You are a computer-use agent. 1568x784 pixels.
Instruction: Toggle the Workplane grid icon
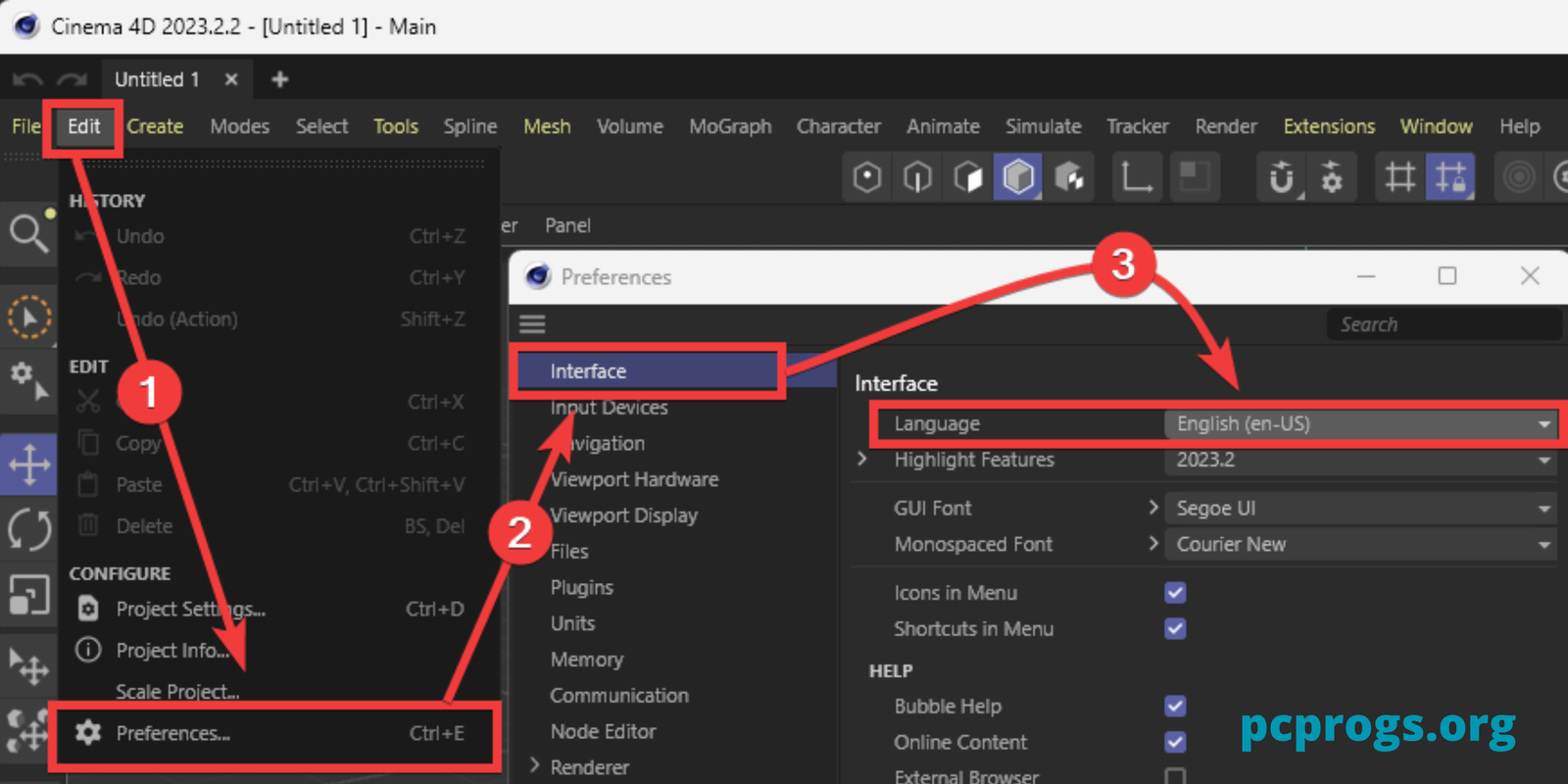click(1399, 177)
